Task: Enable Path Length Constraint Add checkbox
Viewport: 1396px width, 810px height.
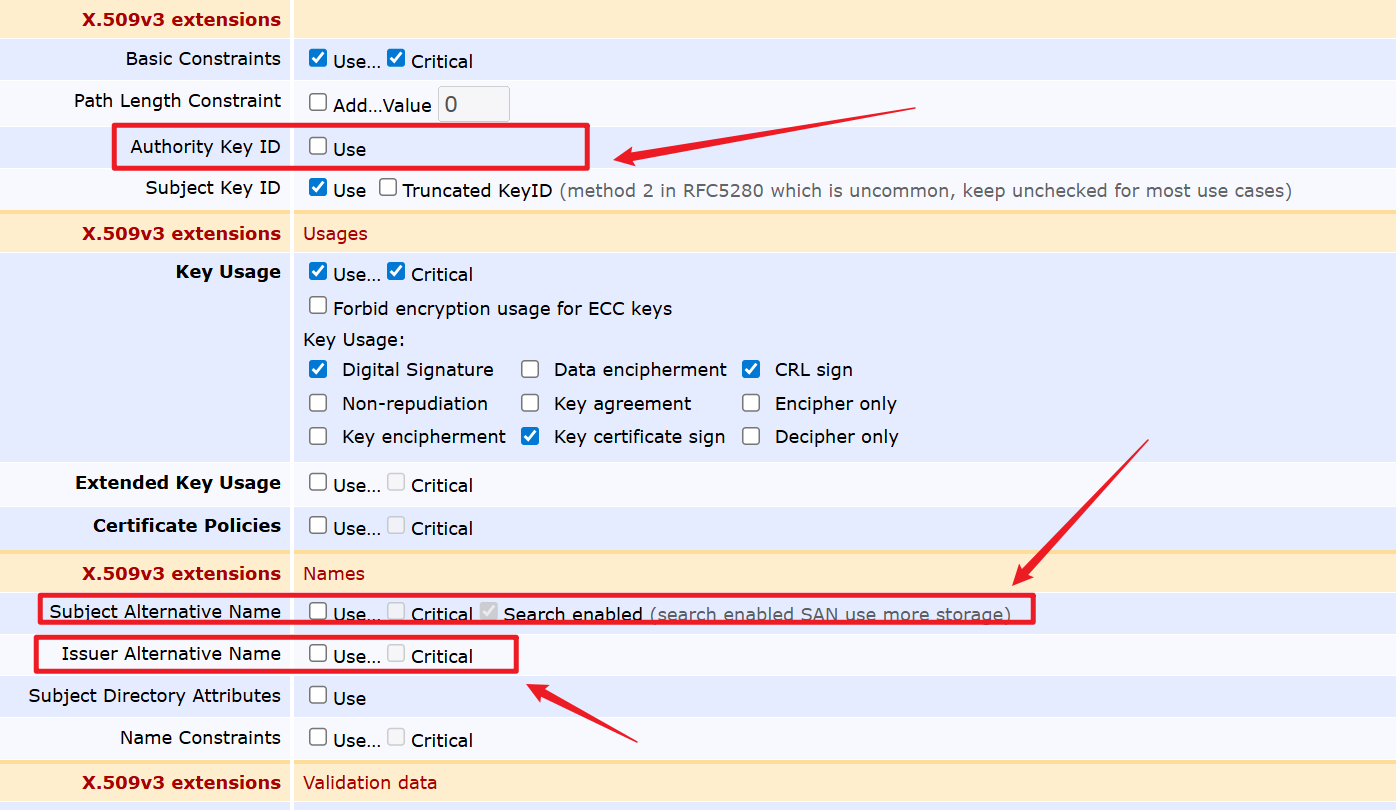Action: [x=318, y=101]
